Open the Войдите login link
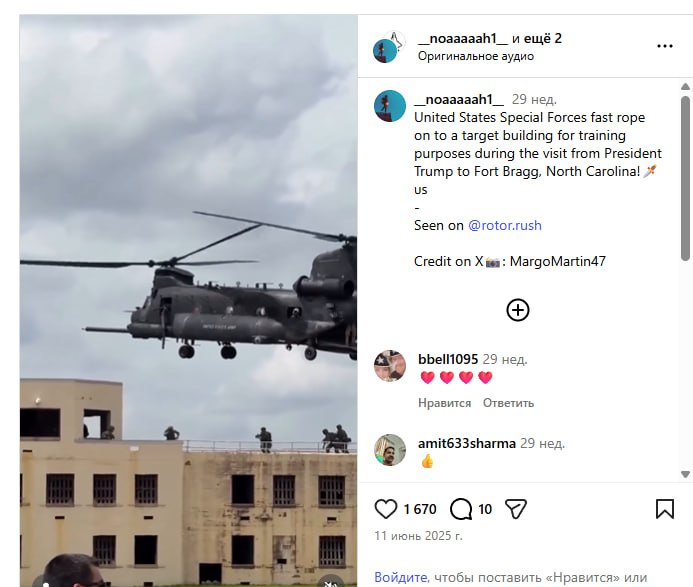This screenshot has width=693, height=587. click(x=400, y=577)
